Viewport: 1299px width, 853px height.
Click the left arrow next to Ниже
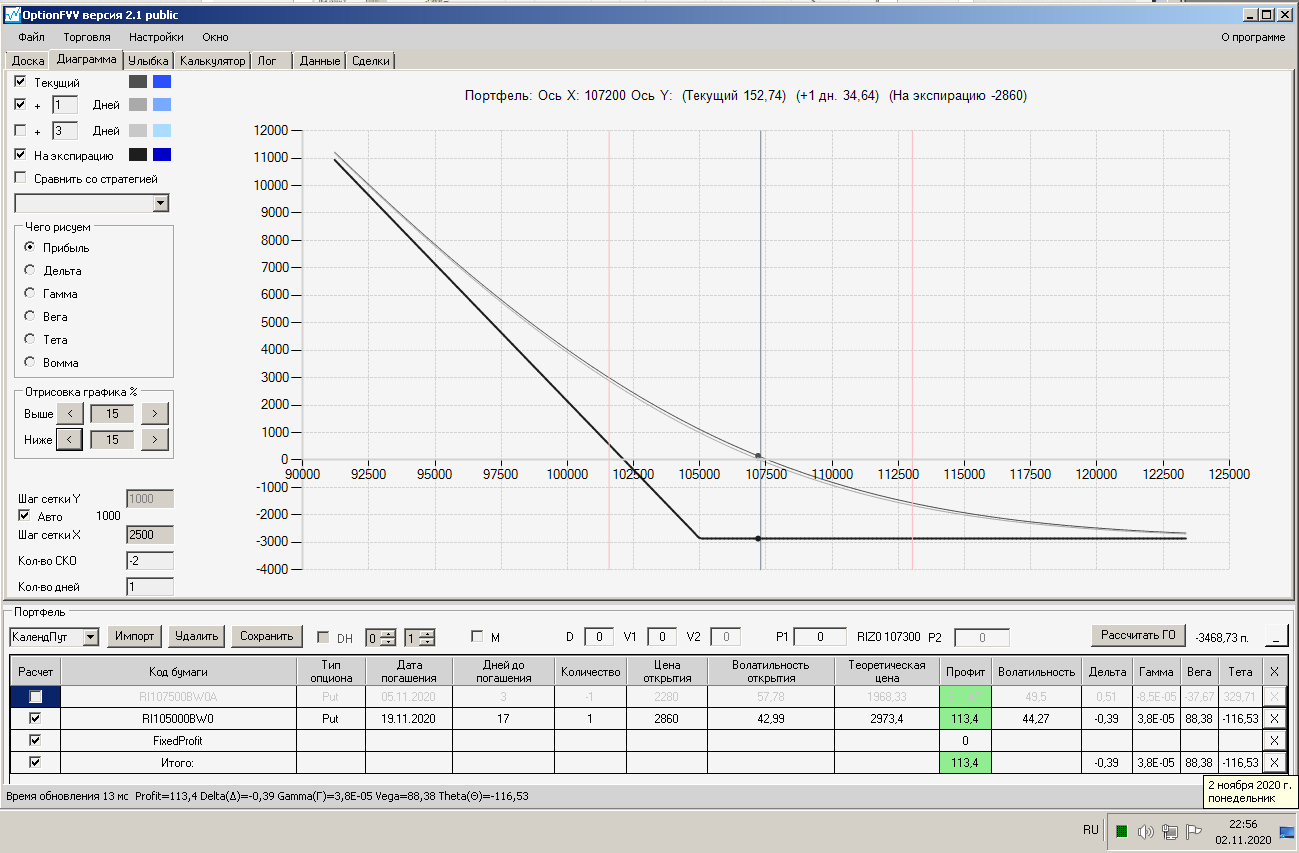pos(69,439)
